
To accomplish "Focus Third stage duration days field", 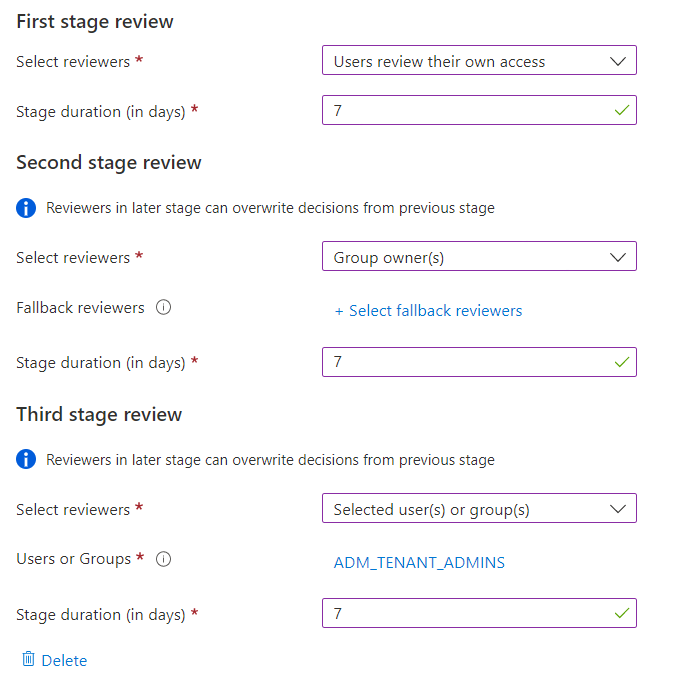I will pos(460,613).
